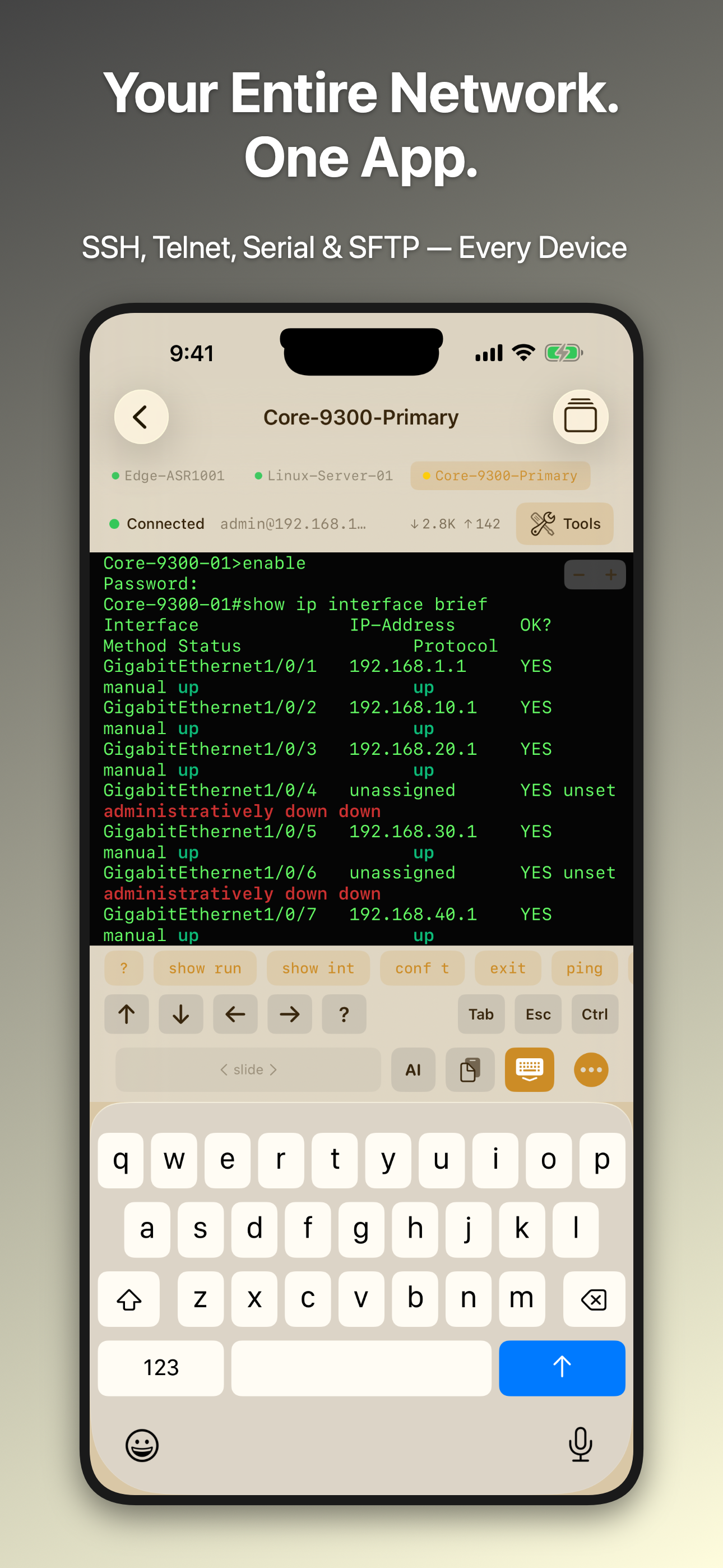
Task: Tap the Core-9300-Primary title
Action: tap(361, 417)
